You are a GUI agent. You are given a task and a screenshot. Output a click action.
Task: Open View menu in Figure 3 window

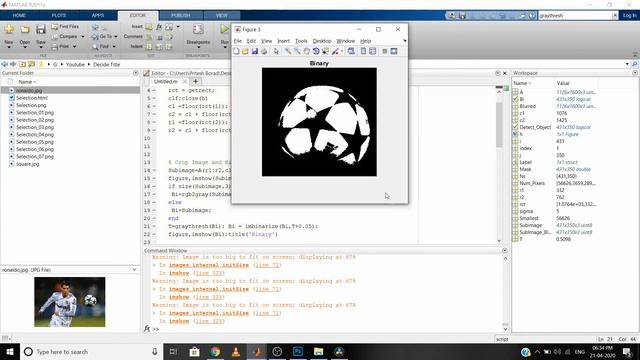pos(266,41)
